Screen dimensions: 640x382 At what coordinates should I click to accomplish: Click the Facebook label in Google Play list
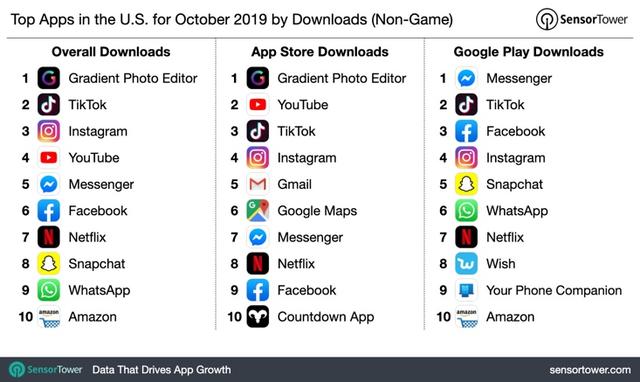516,131
